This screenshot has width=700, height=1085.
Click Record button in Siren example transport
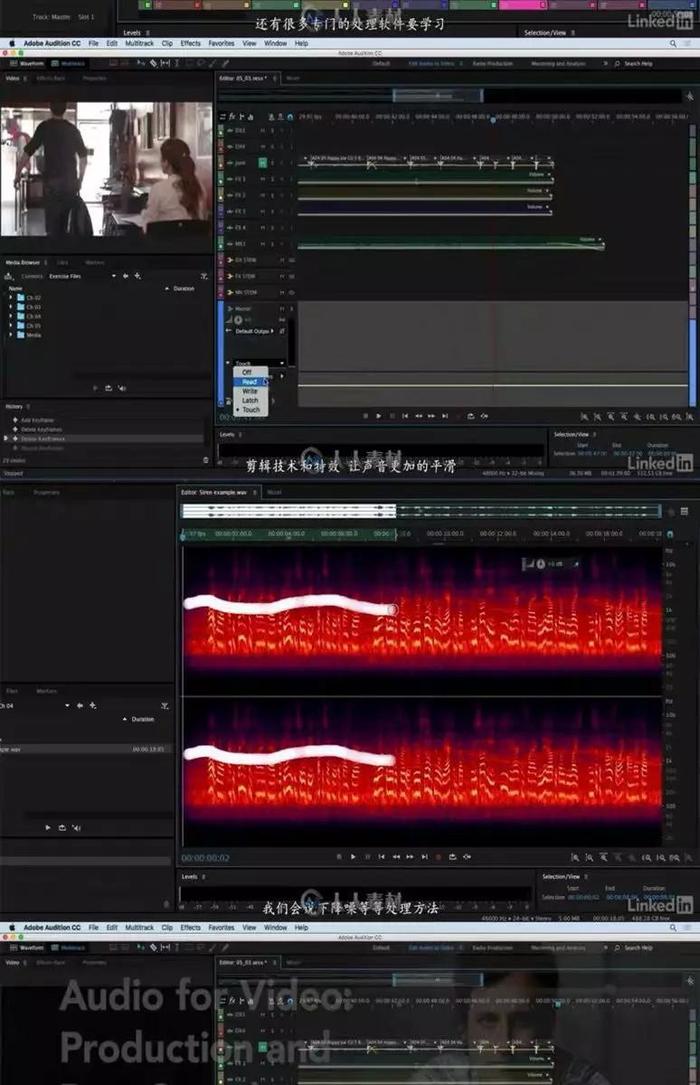(438, 857)
